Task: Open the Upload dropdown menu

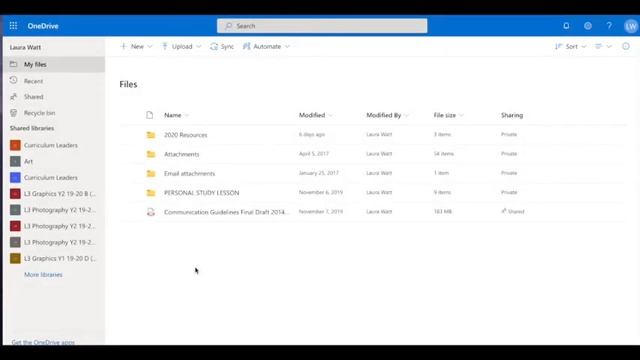Action: pos(182,47)
